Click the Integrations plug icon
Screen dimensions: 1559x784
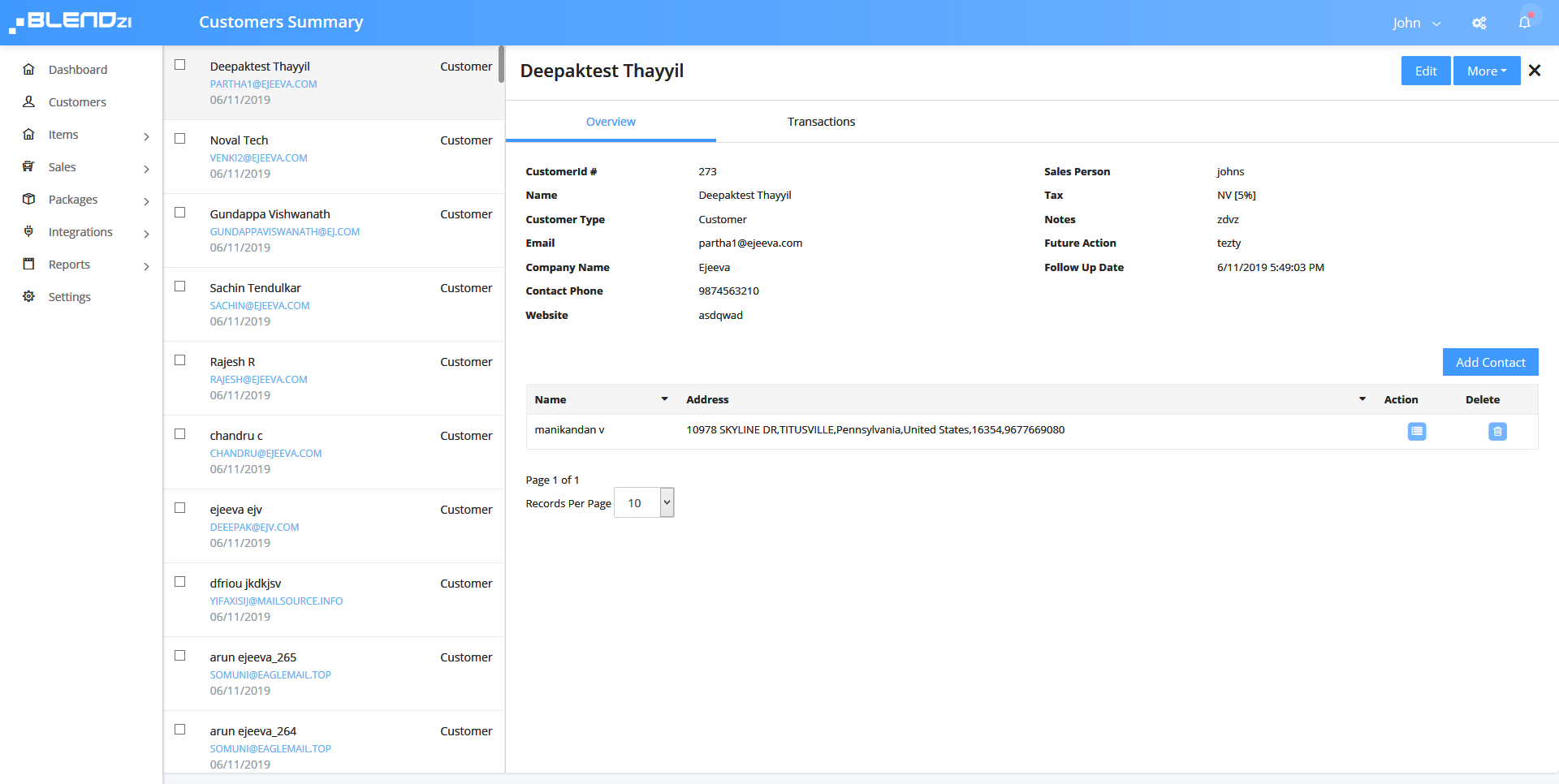29,231
